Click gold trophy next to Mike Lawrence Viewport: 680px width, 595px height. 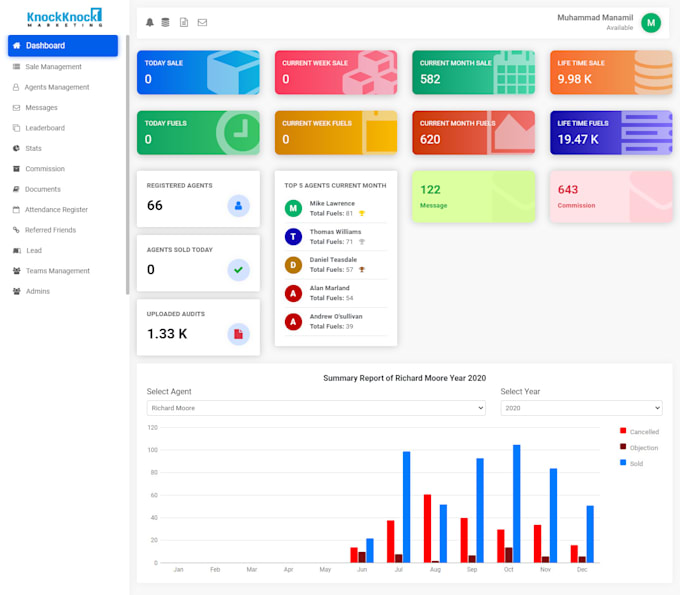click(x=362, y=213)
